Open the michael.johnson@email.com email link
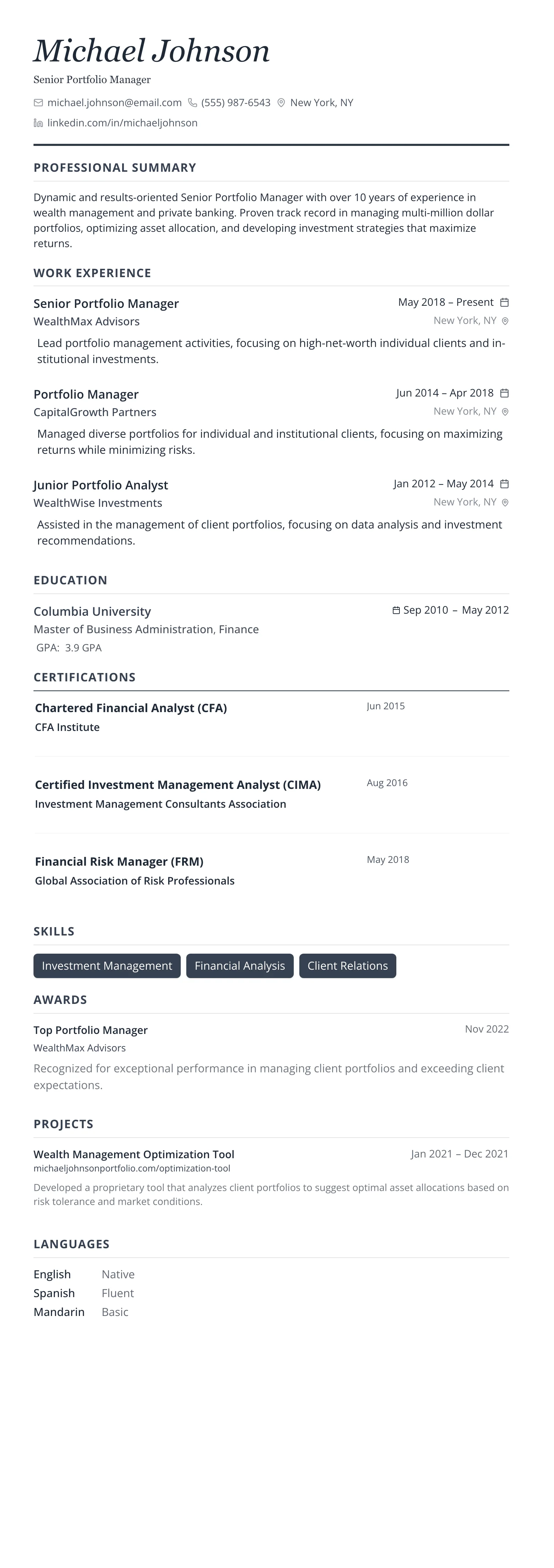 pyautogui.click(x=114, y=103)
